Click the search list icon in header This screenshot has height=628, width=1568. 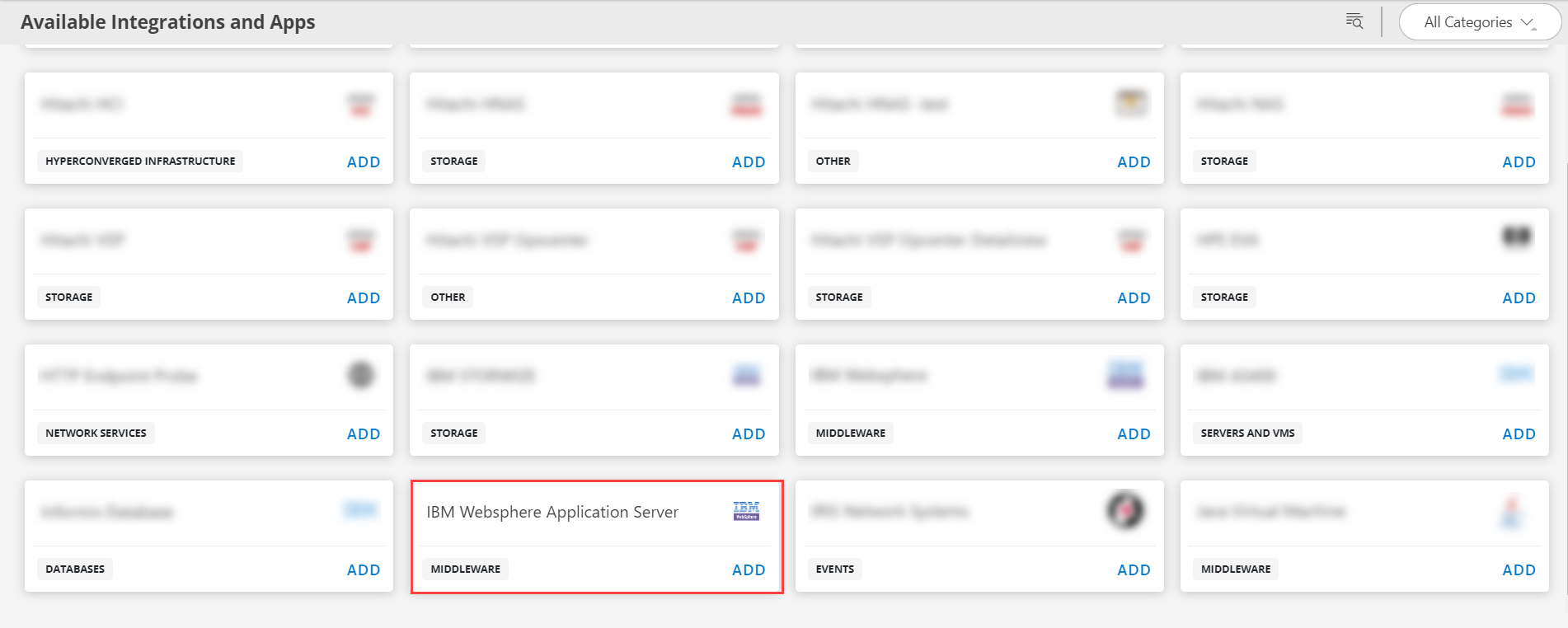tap(1354, 21)
